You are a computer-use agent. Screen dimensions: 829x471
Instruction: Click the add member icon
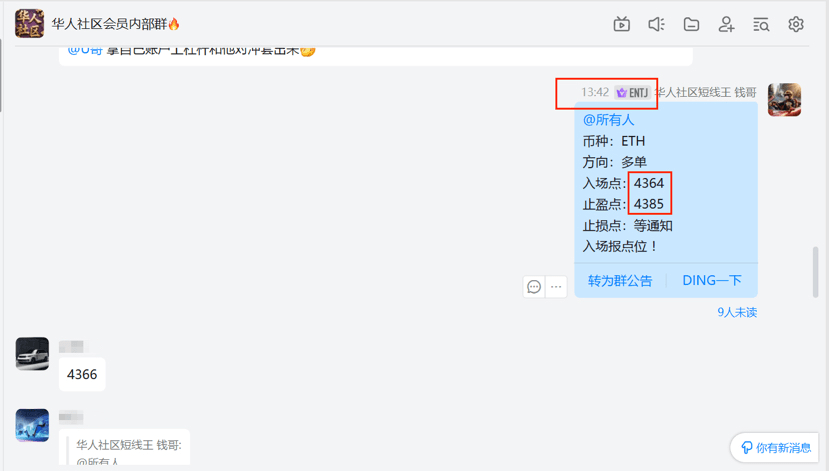[x=726, y=24]
